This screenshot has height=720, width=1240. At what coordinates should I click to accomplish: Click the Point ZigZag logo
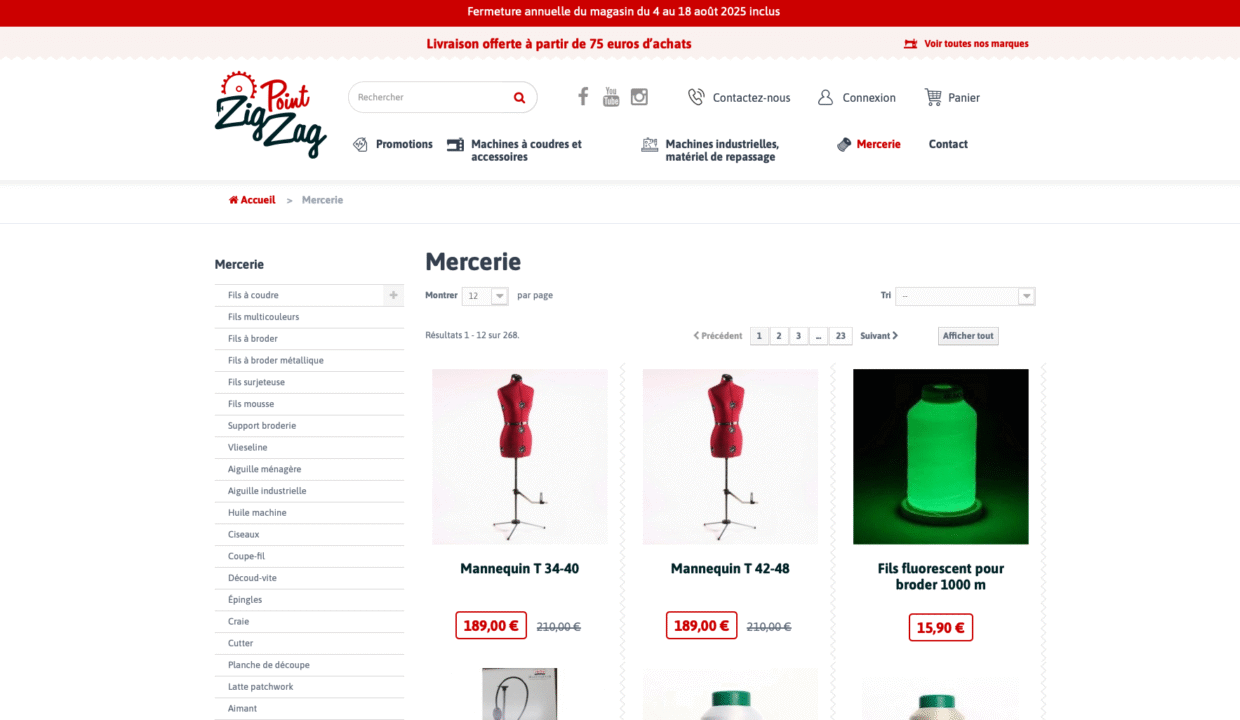[270, 114]
